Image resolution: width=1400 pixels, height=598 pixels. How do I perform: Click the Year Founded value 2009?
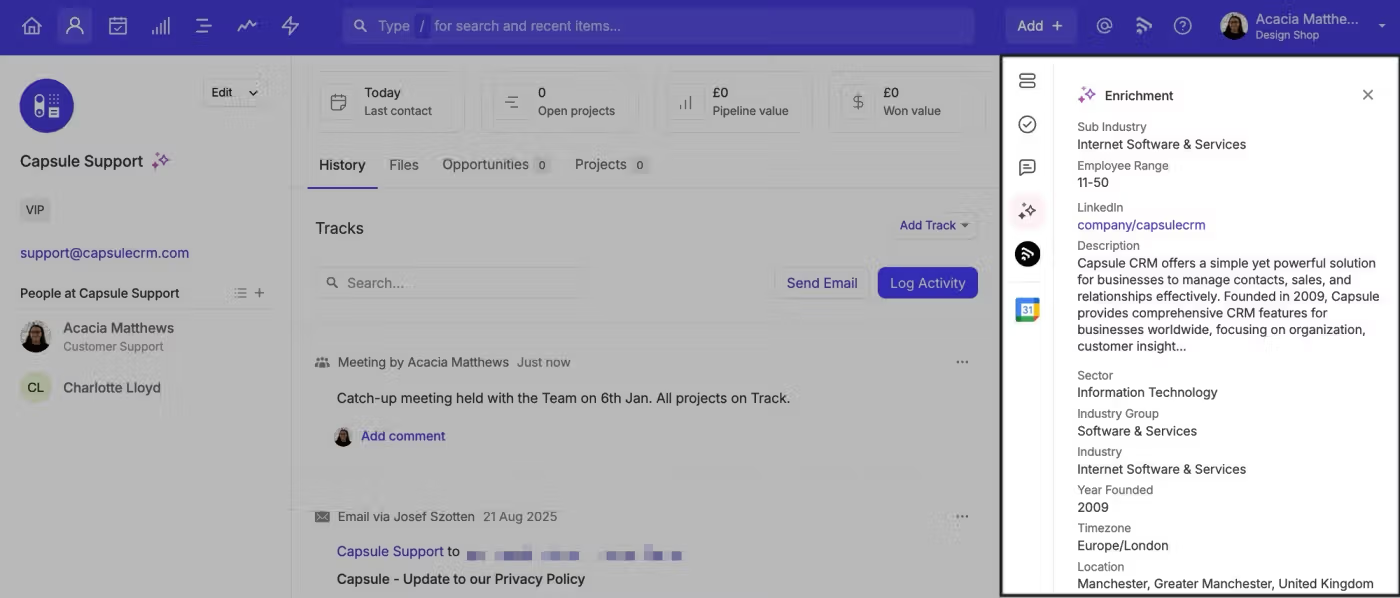pos(1093,507)
